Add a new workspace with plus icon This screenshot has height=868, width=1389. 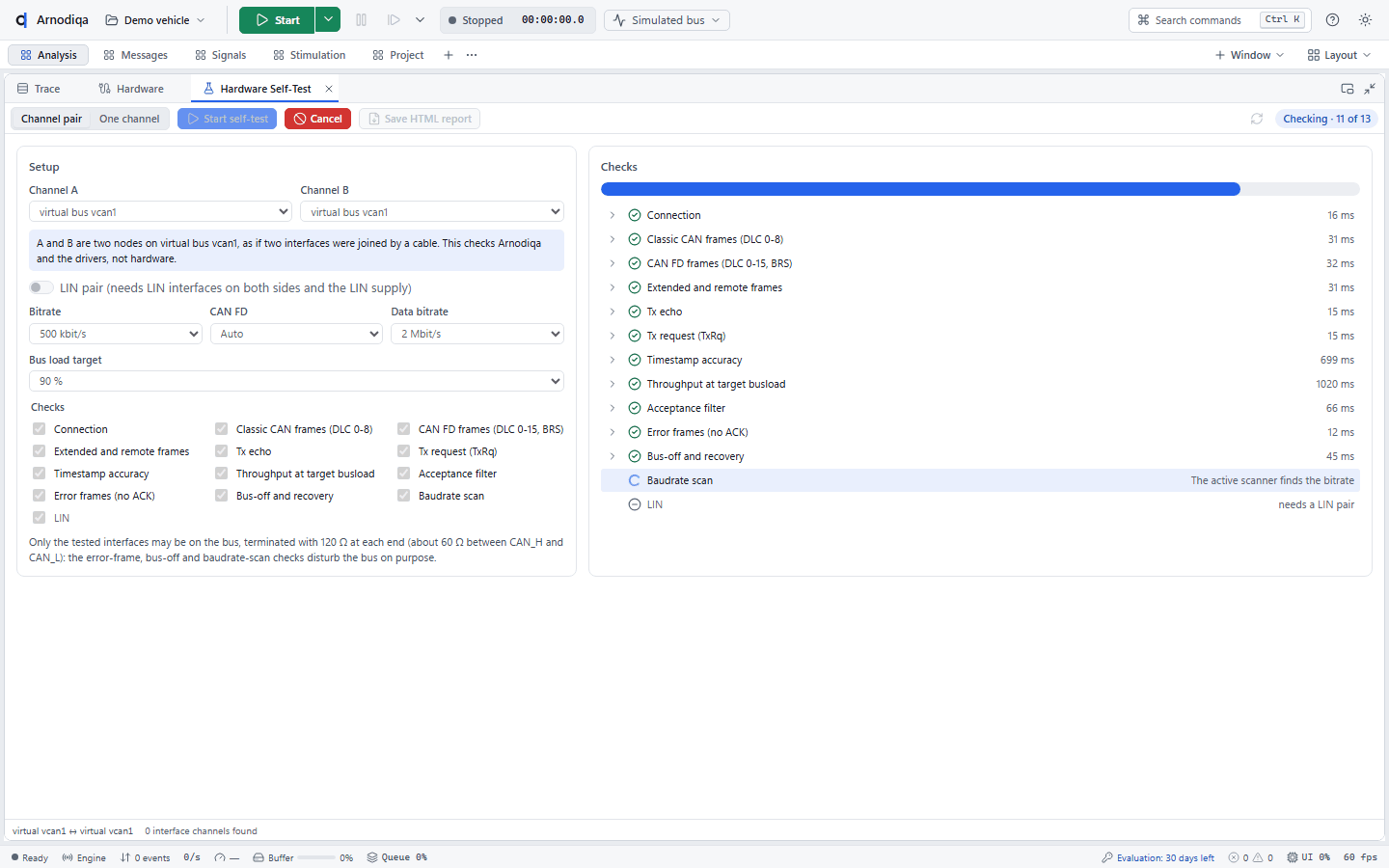point(449,55)
